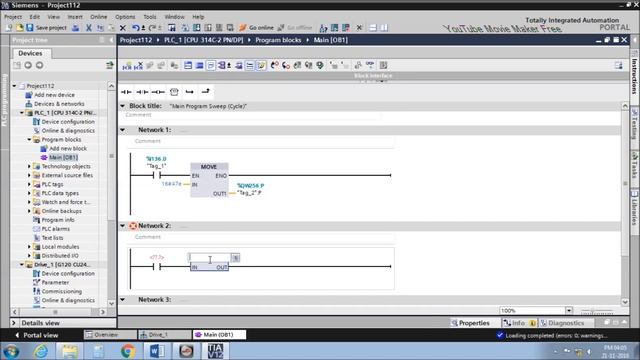
Task: Open instruction name dropdown in Network 2
Action: point(236,258)
